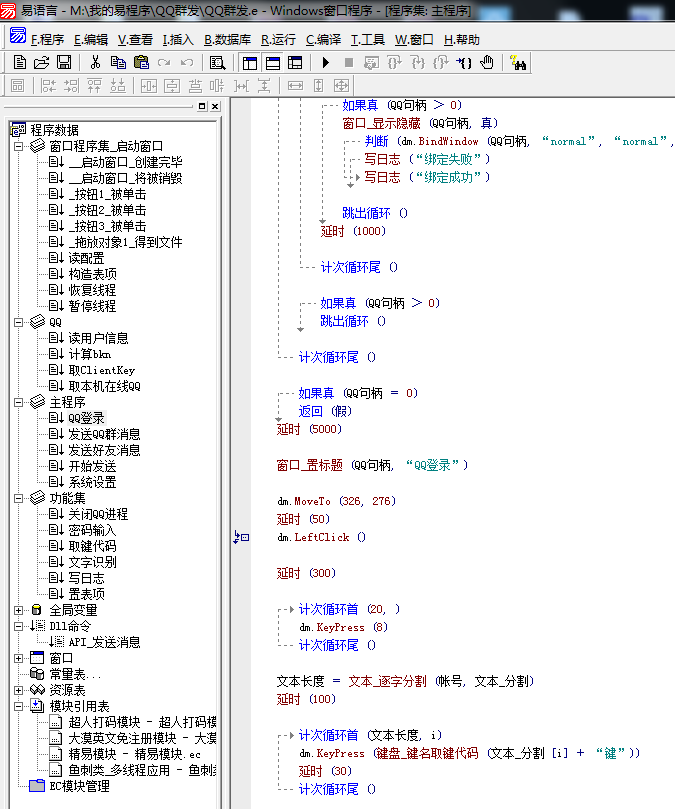The height and width of the screenshot is (809, 675).
Task: Close the left program panel
Action: click(x=215, y=106)
